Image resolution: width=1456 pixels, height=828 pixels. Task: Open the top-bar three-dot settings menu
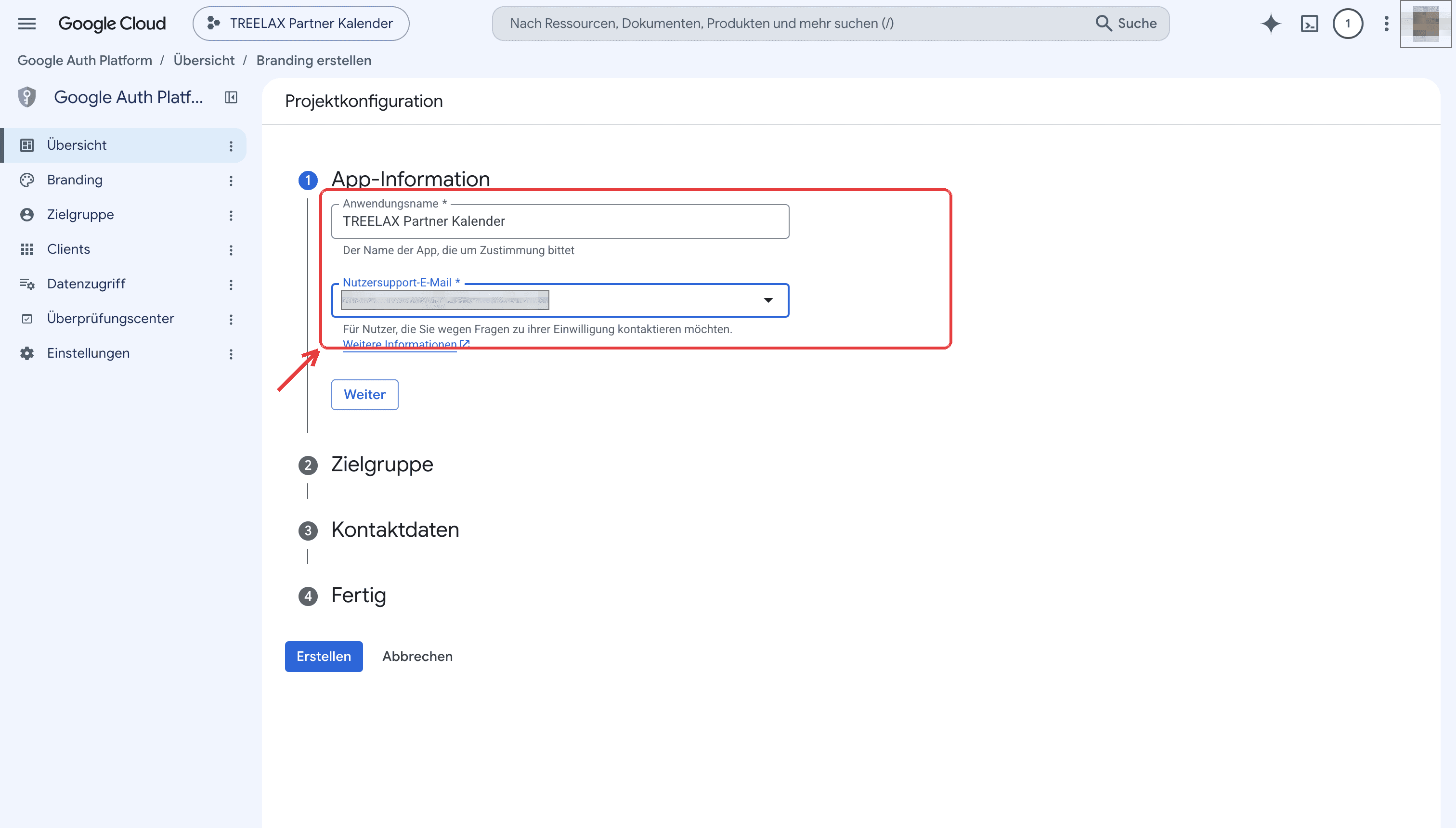1387,23
